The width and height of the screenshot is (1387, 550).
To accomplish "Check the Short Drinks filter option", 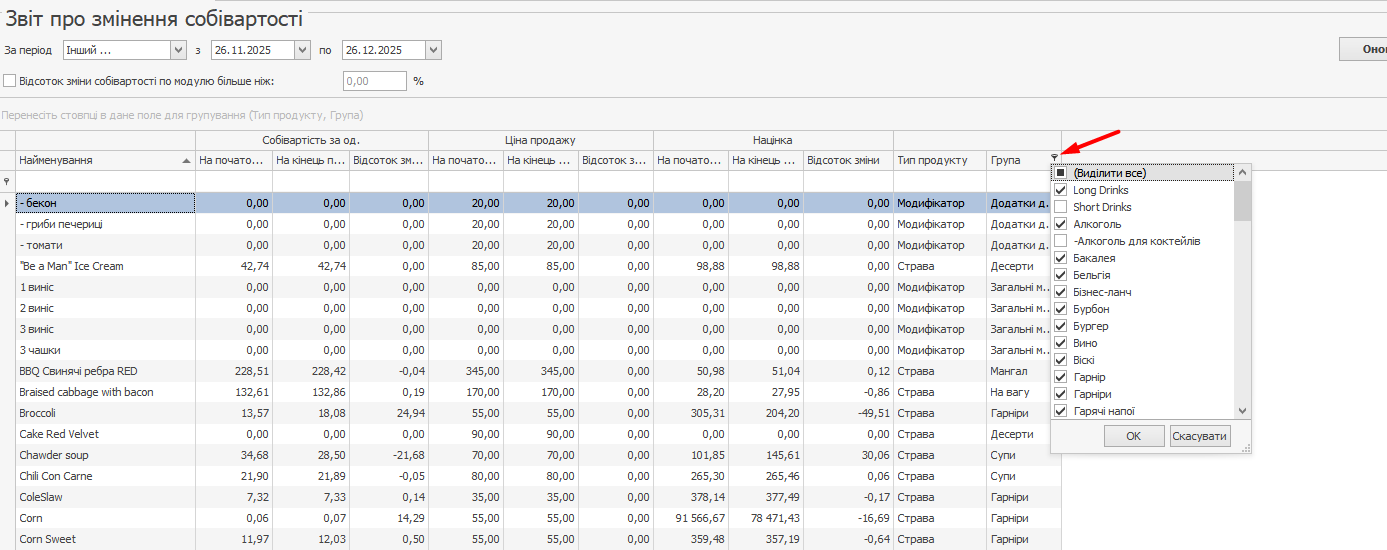I will [x=1061, y=207].
